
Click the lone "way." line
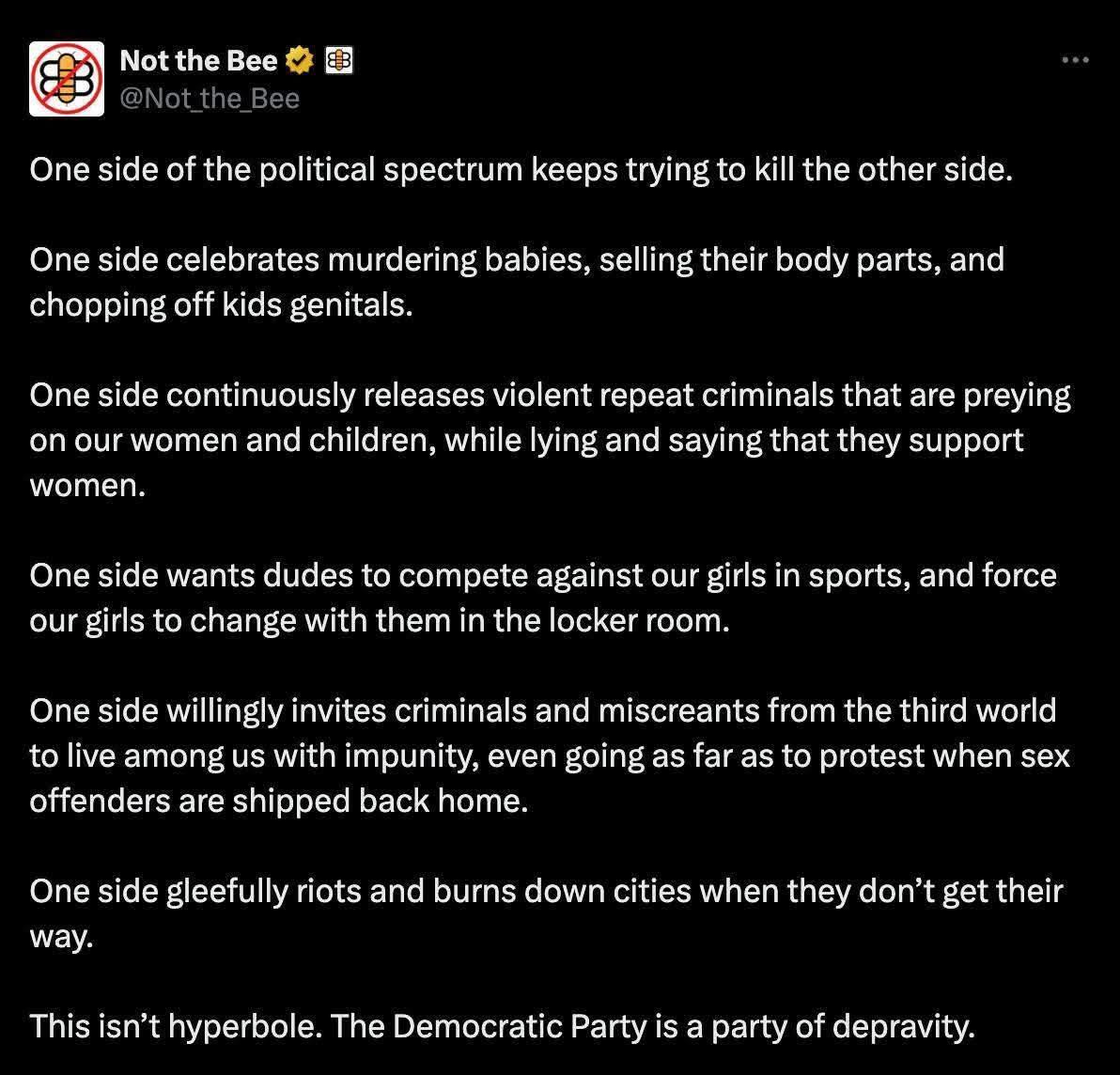tap(62, 937)
